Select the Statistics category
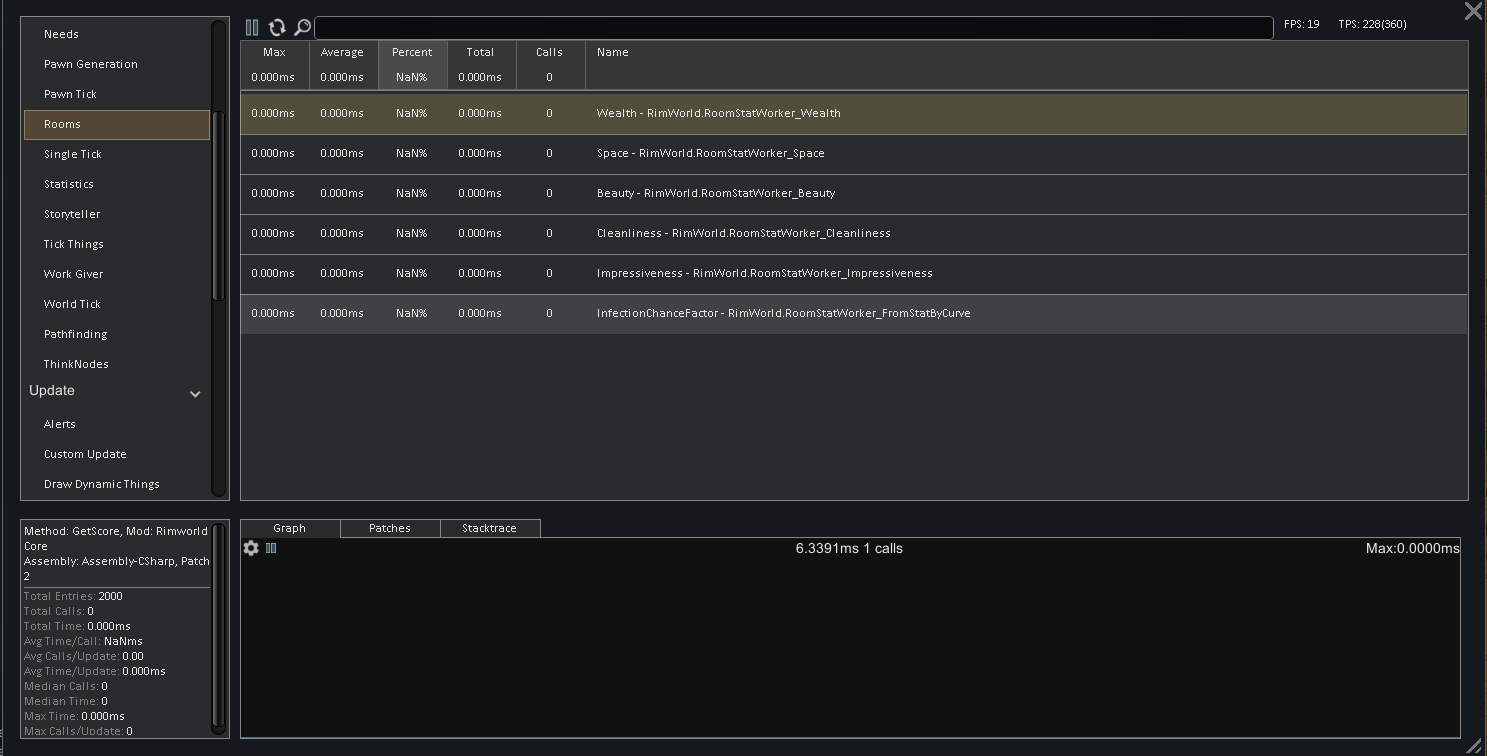Viewport: 1487px width, 756px height. click(117, 184)
